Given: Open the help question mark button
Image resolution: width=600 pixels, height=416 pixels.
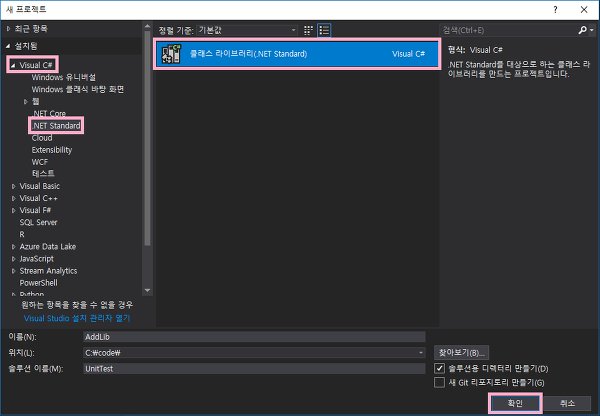Looking at the screenshot, I should tap(555, 10).
